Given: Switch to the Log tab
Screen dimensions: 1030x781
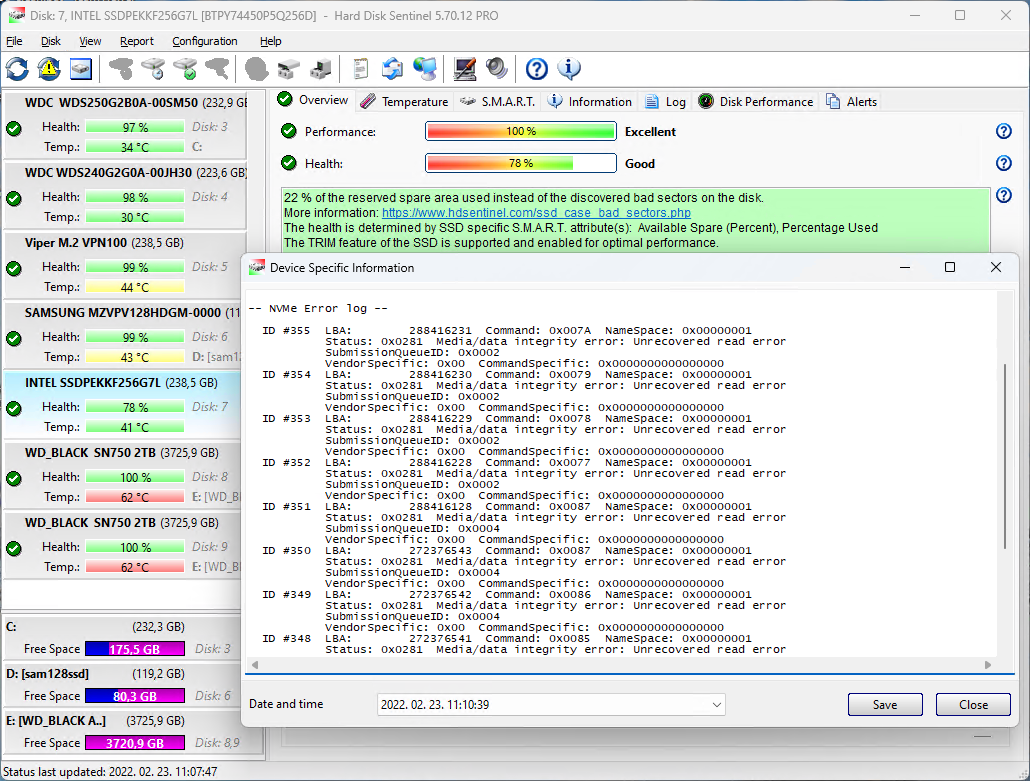Looking at the screenshot, I should click(665, 102).
